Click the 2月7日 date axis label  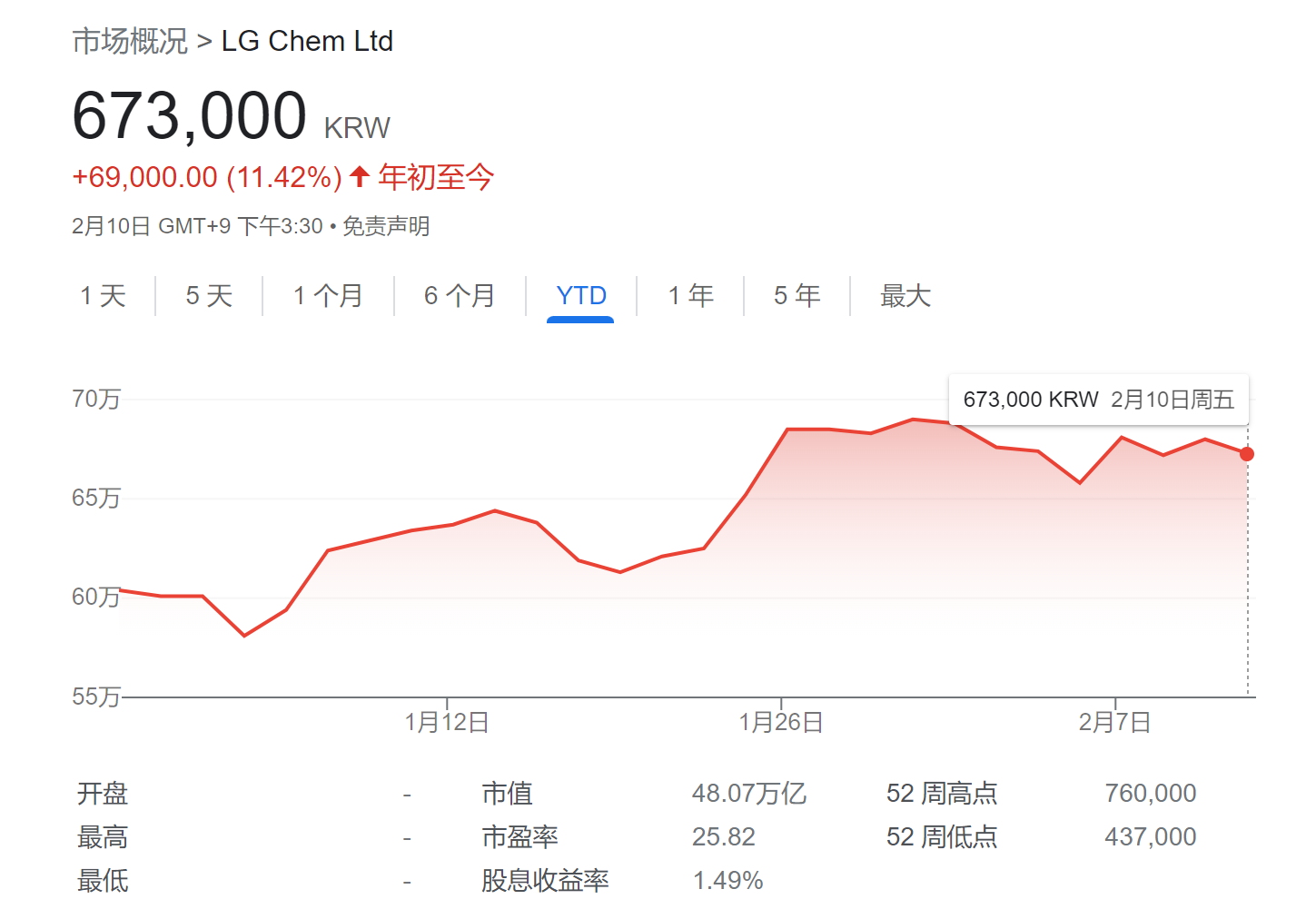click(x=1114, y=722)
